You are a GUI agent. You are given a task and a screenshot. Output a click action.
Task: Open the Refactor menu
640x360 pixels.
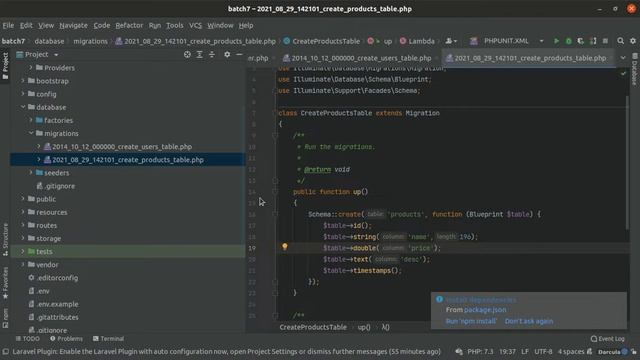click(129, 25)
